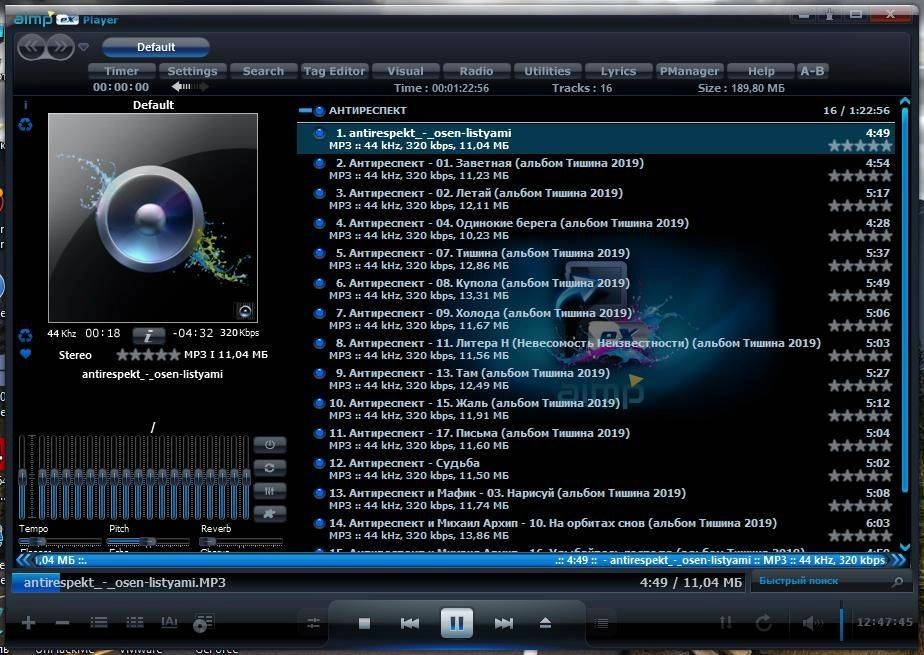Click the track info 'i' button under cover
Screen dimensions: 924x655
click(148, 335)
